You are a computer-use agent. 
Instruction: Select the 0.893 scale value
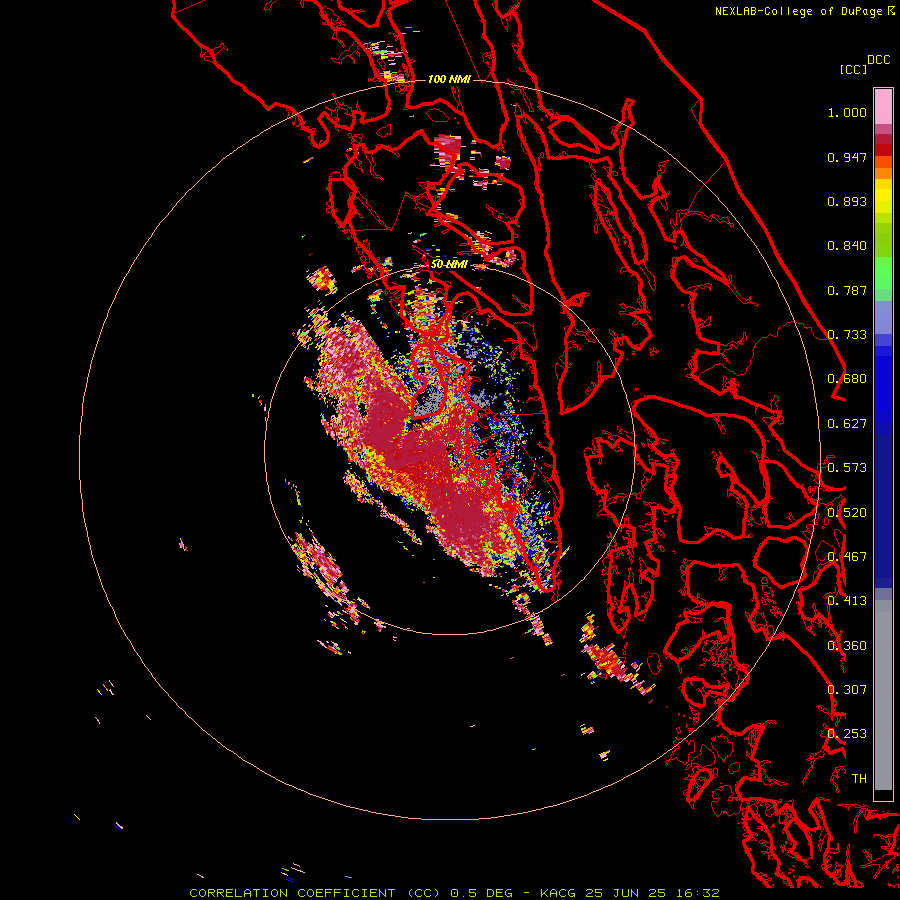pos(847,201)
